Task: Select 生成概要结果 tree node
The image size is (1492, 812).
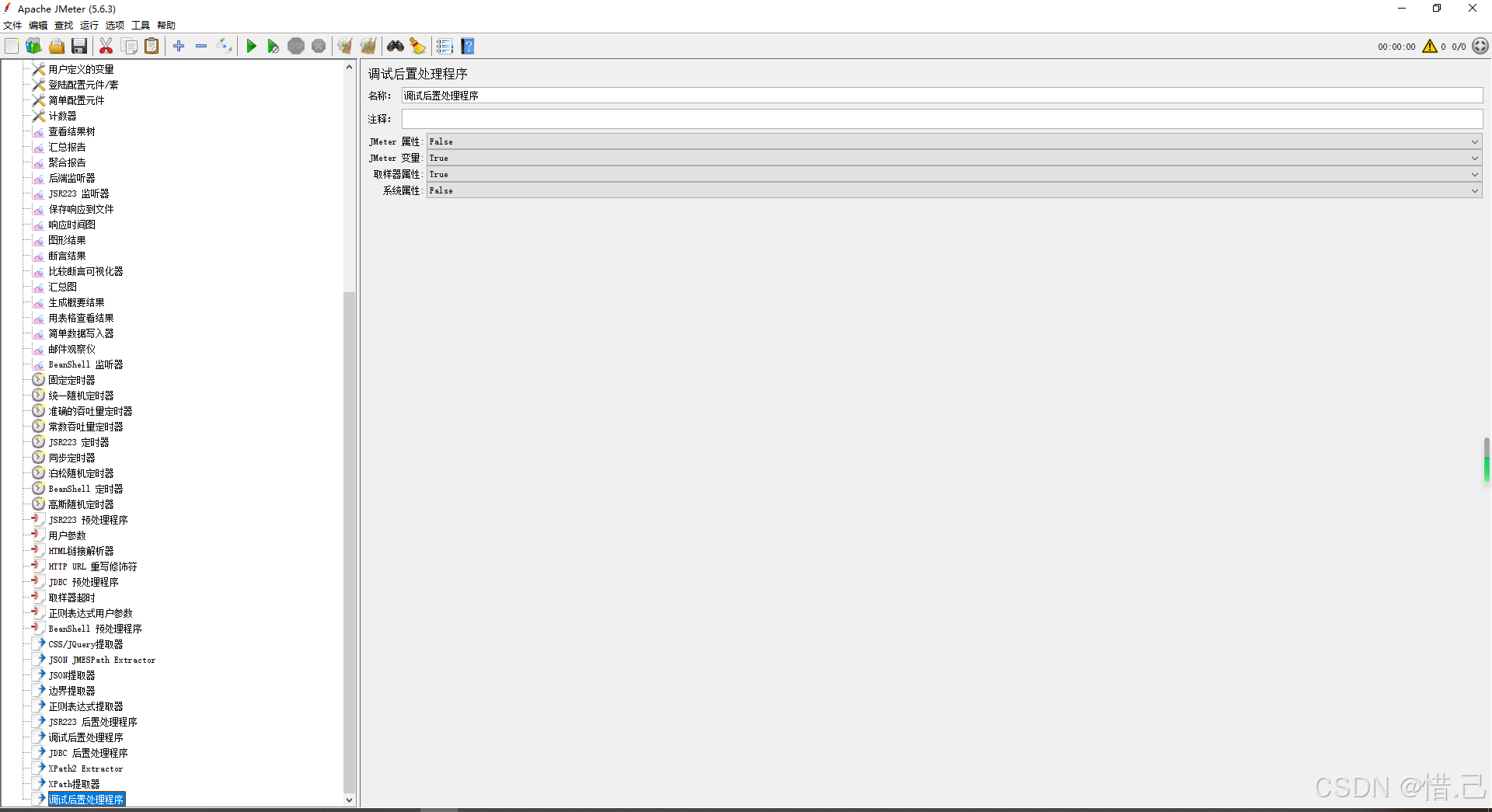Action: pyautogui.click(x=76, y=302)
